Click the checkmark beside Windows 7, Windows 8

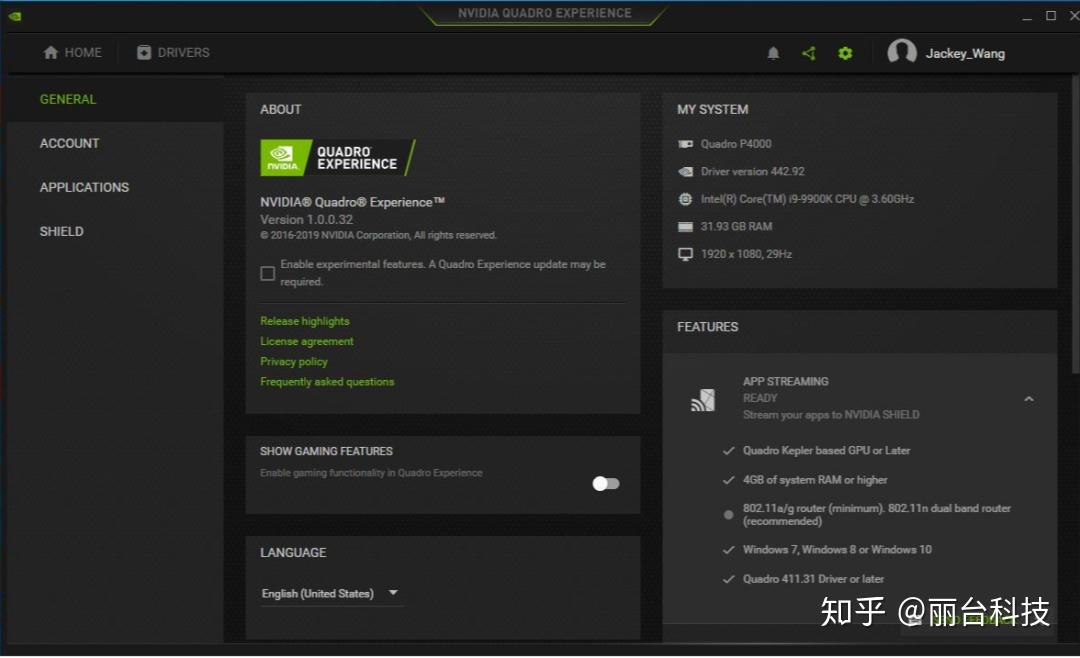pos(728,550)
